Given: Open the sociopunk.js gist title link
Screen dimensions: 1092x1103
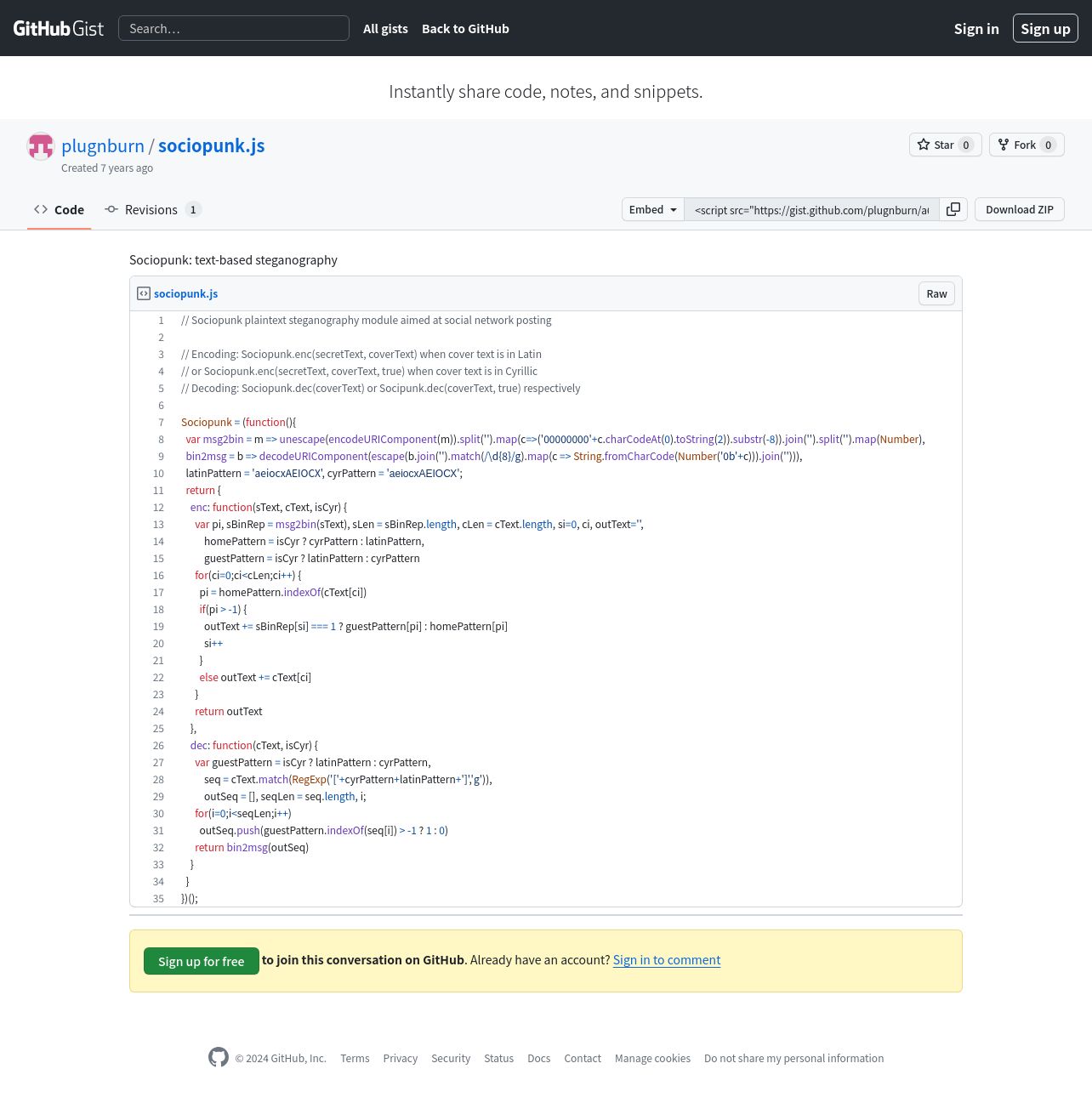Looking at the screenshot, I should pos(211,145).
